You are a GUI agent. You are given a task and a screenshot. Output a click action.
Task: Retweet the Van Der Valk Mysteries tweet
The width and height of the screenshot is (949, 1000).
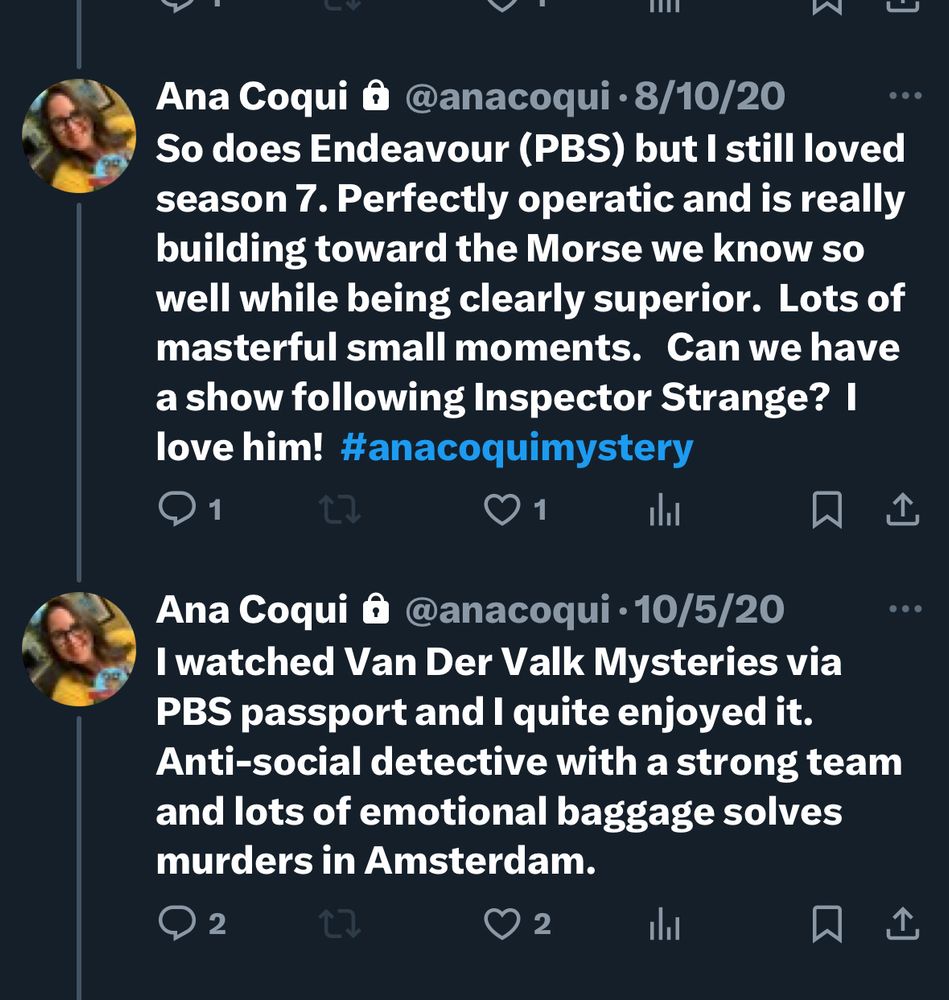point(339,924)
